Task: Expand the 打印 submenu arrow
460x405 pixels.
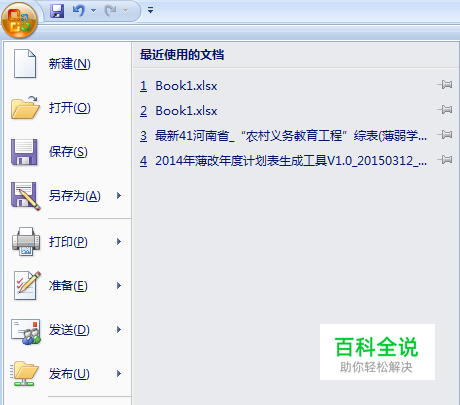Action: (x=119, y=241)
